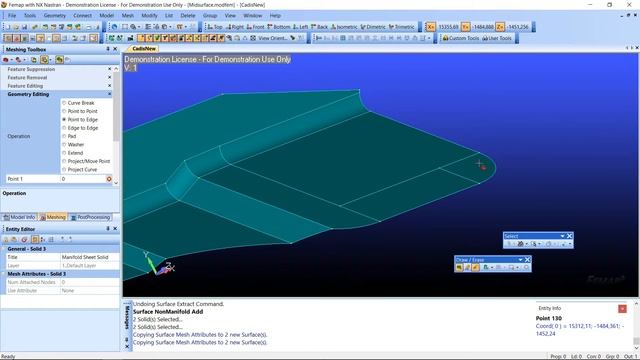Open the Mesh menu
640x360 pixels.
pos(128,16)
